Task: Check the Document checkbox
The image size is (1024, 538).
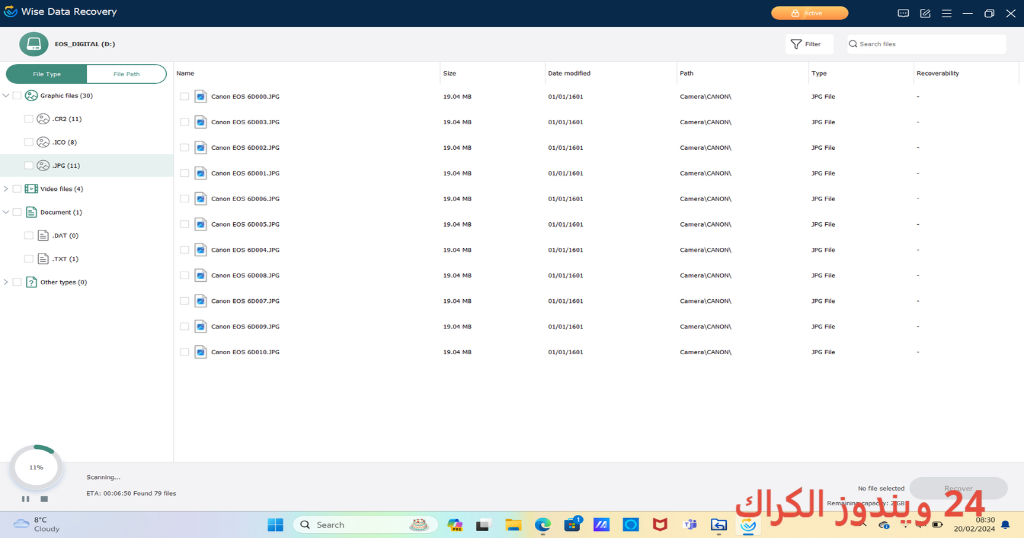Action: [17, 212]
